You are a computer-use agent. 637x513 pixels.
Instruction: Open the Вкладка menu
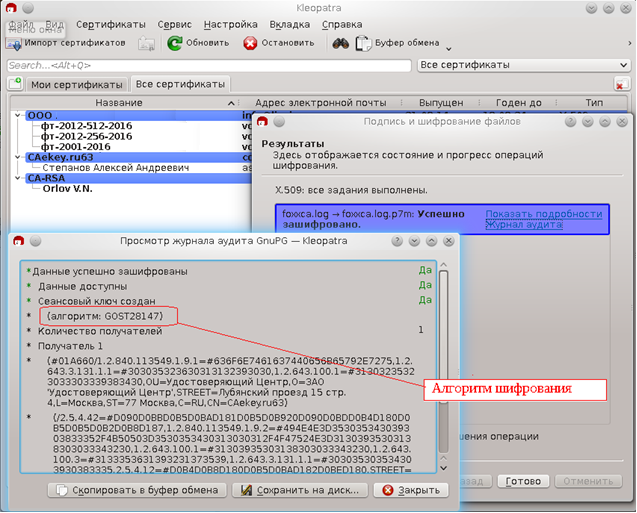[290, 24]
